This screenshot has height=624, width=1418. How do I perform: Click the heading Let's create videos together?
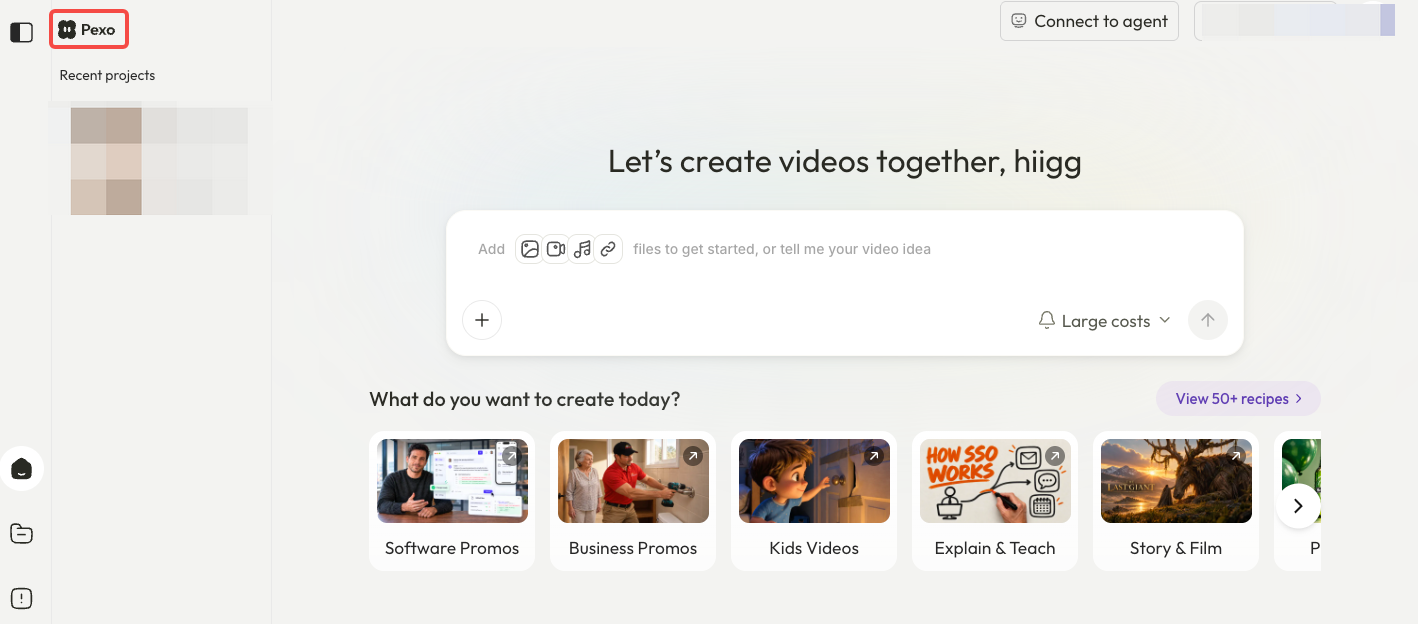[x=845, y=161]
